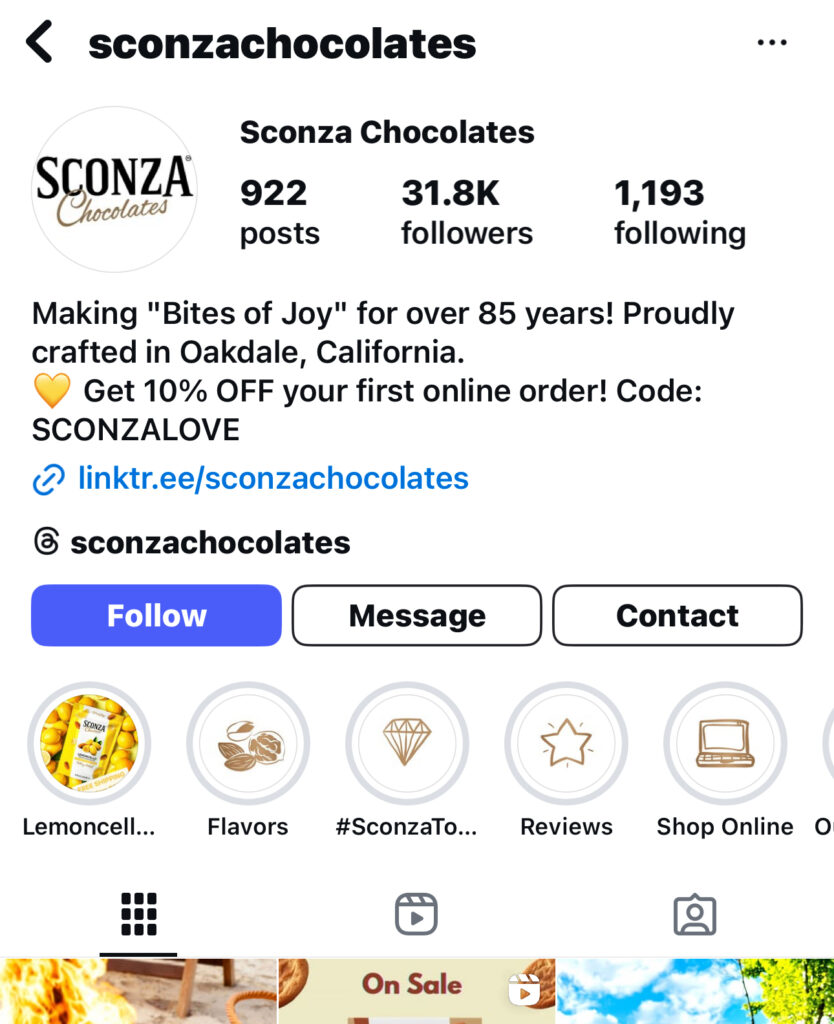Open the 1,193 following list
This screenshot has width=834, height=1024.
pyautogui.click(x=679, y=212)
